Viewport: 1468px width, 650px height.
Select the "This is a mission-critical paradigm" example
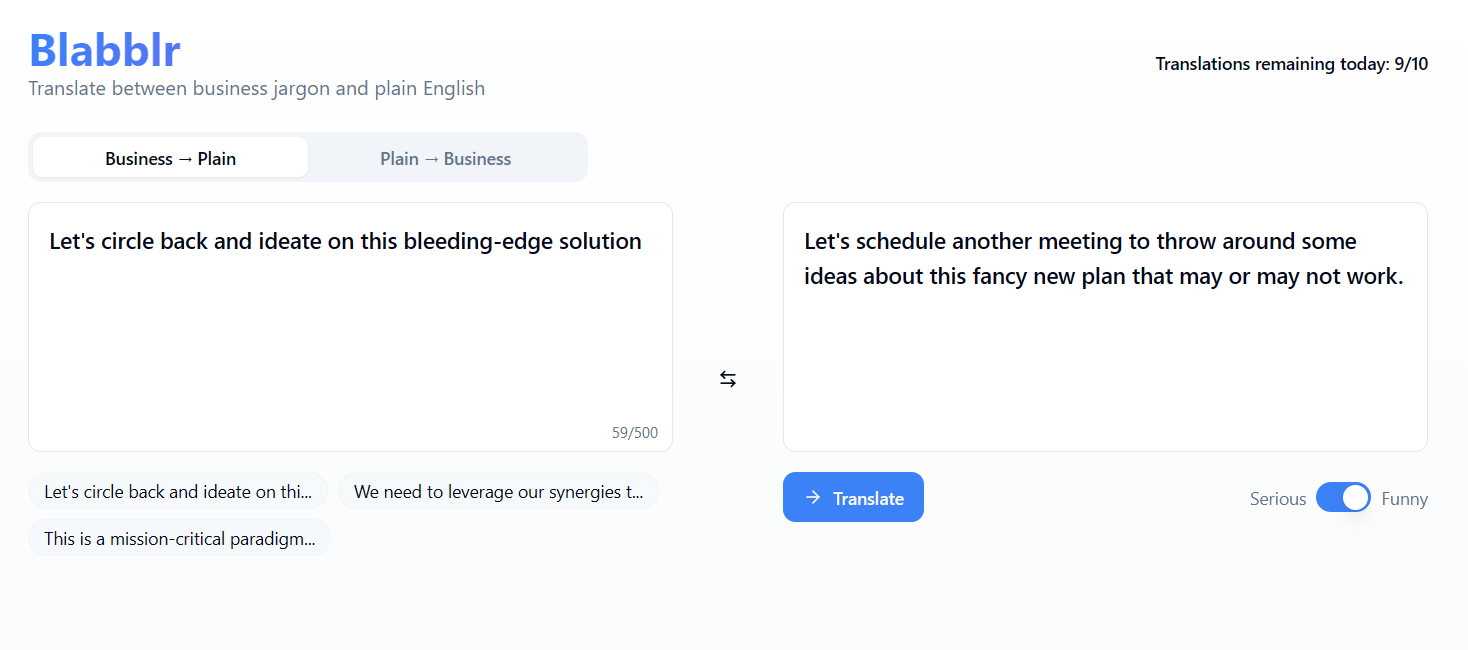[179, 538]
